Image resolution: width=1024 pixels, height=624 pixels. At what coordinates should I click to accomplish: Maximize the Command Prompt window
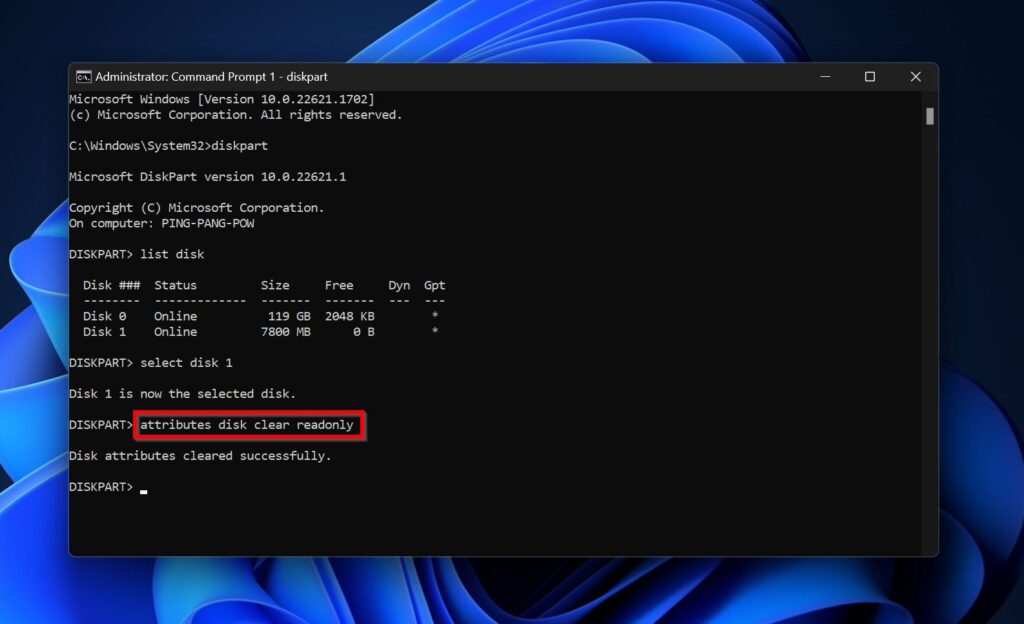coord(870,77)
